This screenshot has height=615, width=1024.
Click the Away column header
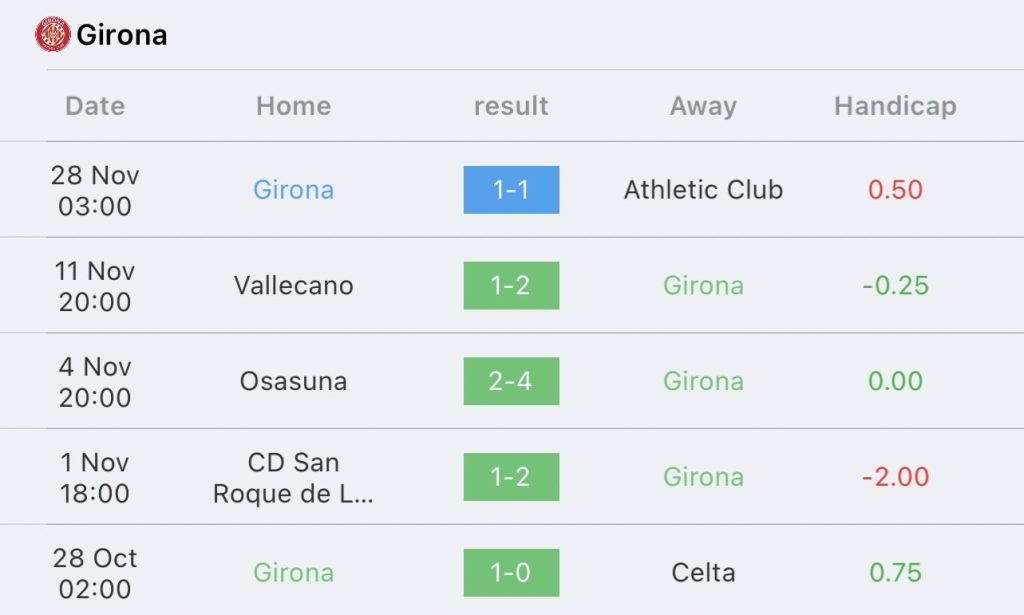pyautogui.click(x=703, y=106)
